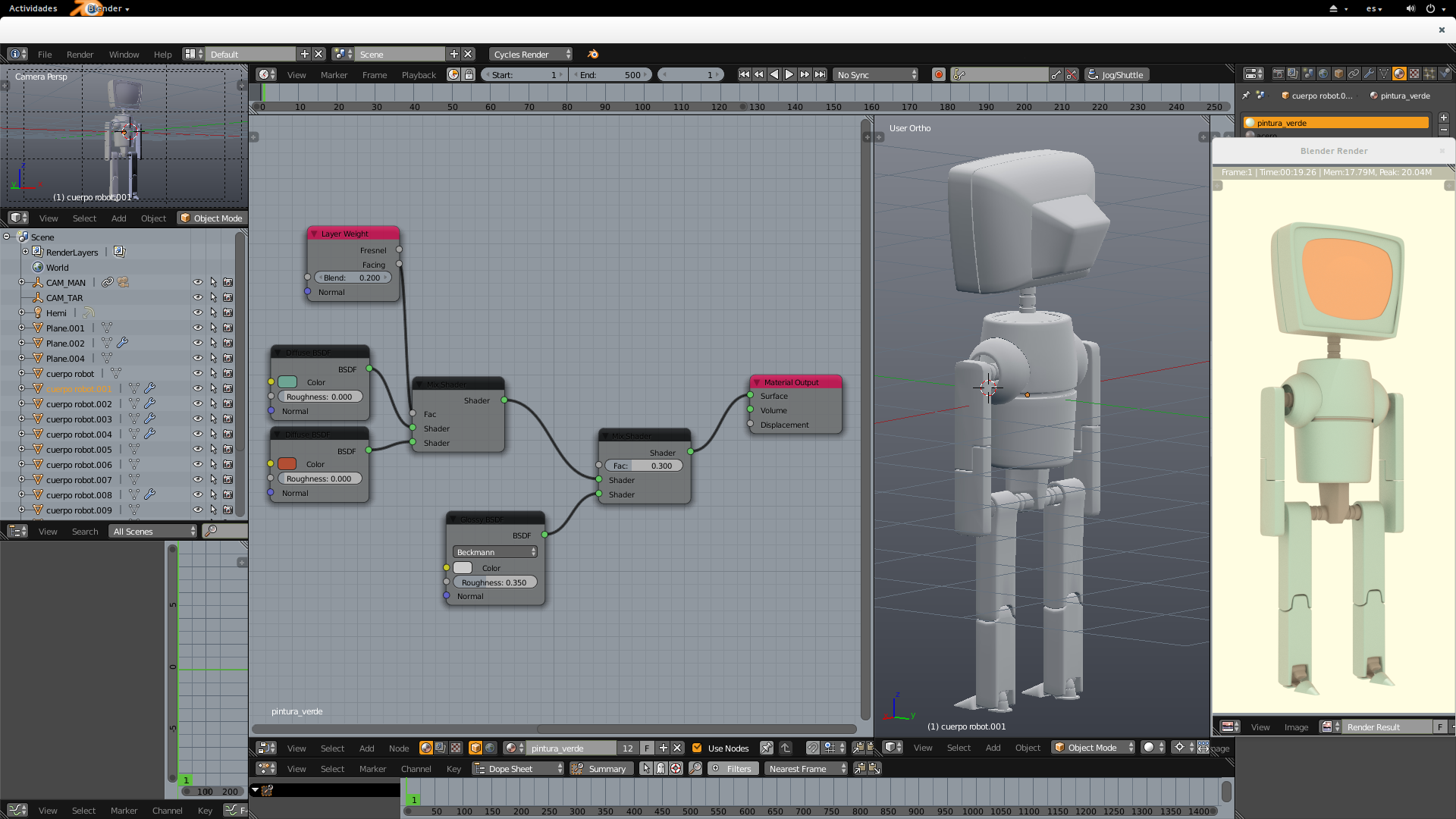The height and width of the screenshot is (819, 1456).
Task: Open the Material properties tab icon
Action: tap(1399, 74)
